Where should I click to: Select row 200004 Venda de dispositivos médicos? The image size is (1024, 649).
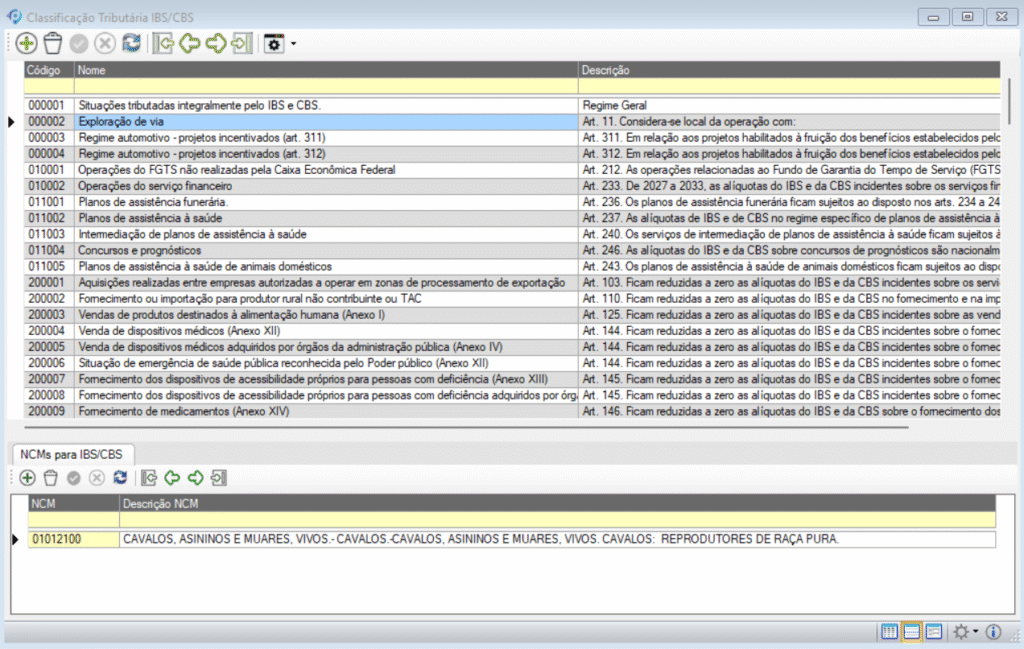point(300,331)
